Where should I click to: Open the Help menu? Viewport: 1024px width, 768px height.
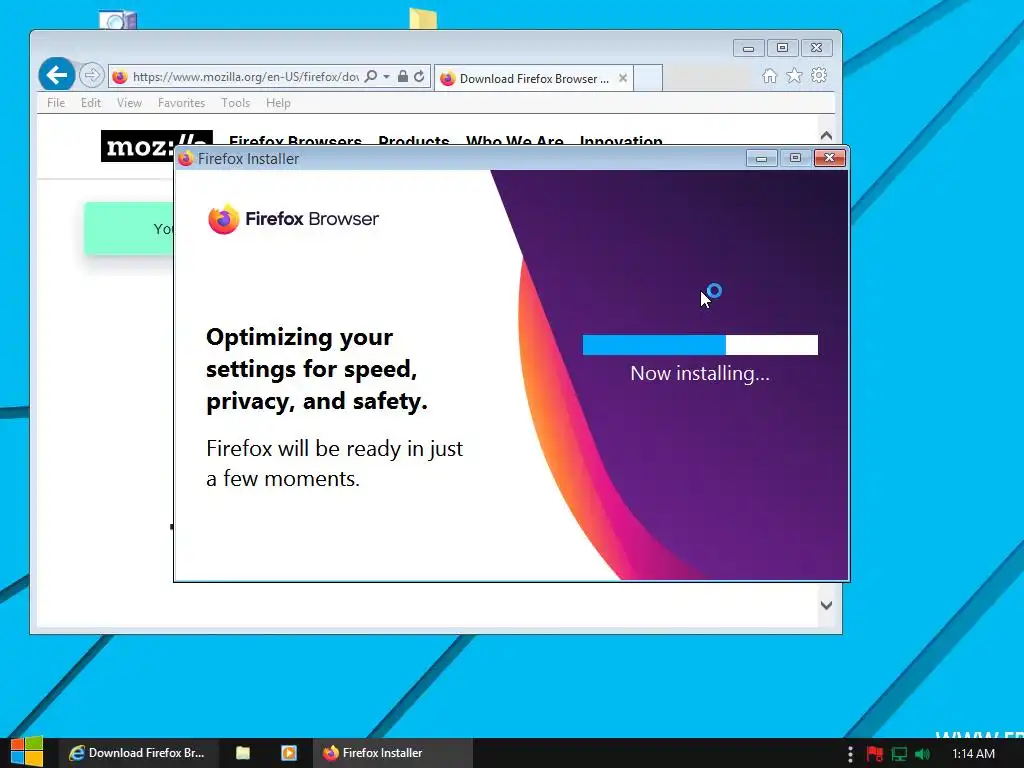coord(278,103)
